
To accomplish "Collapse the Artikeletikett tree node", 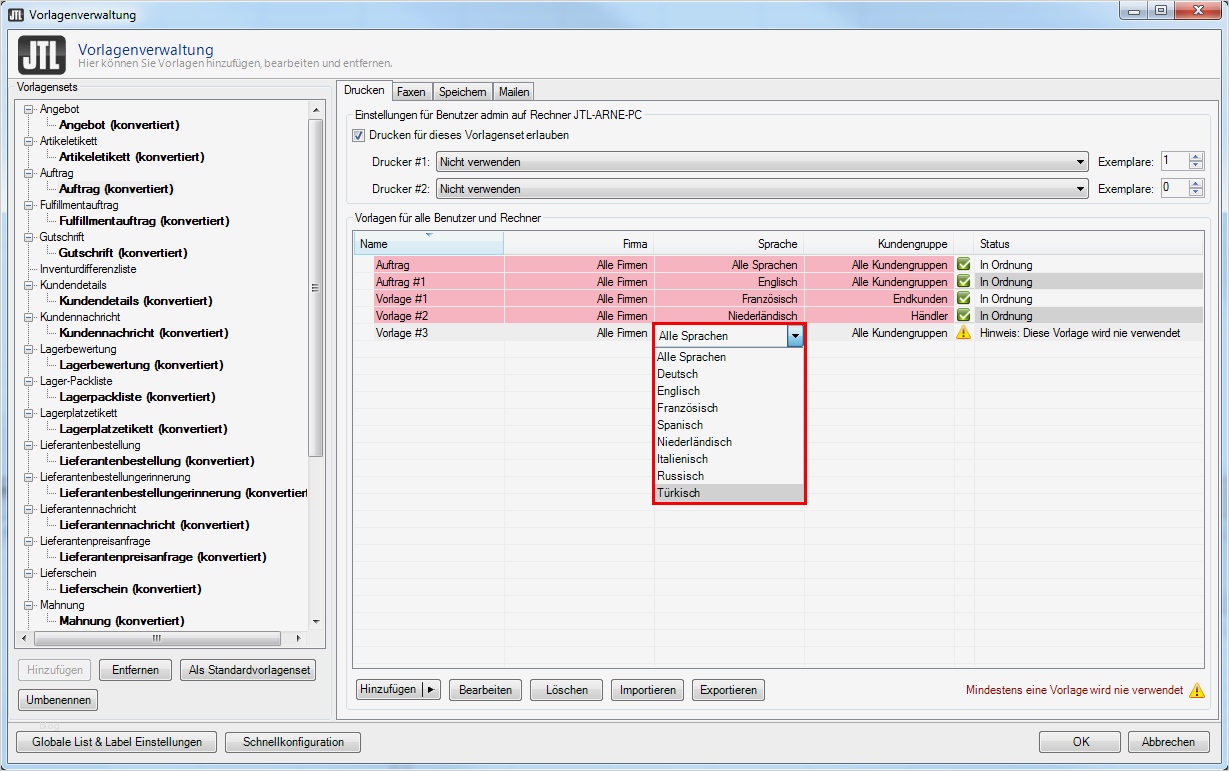I will tap(29, 141).
